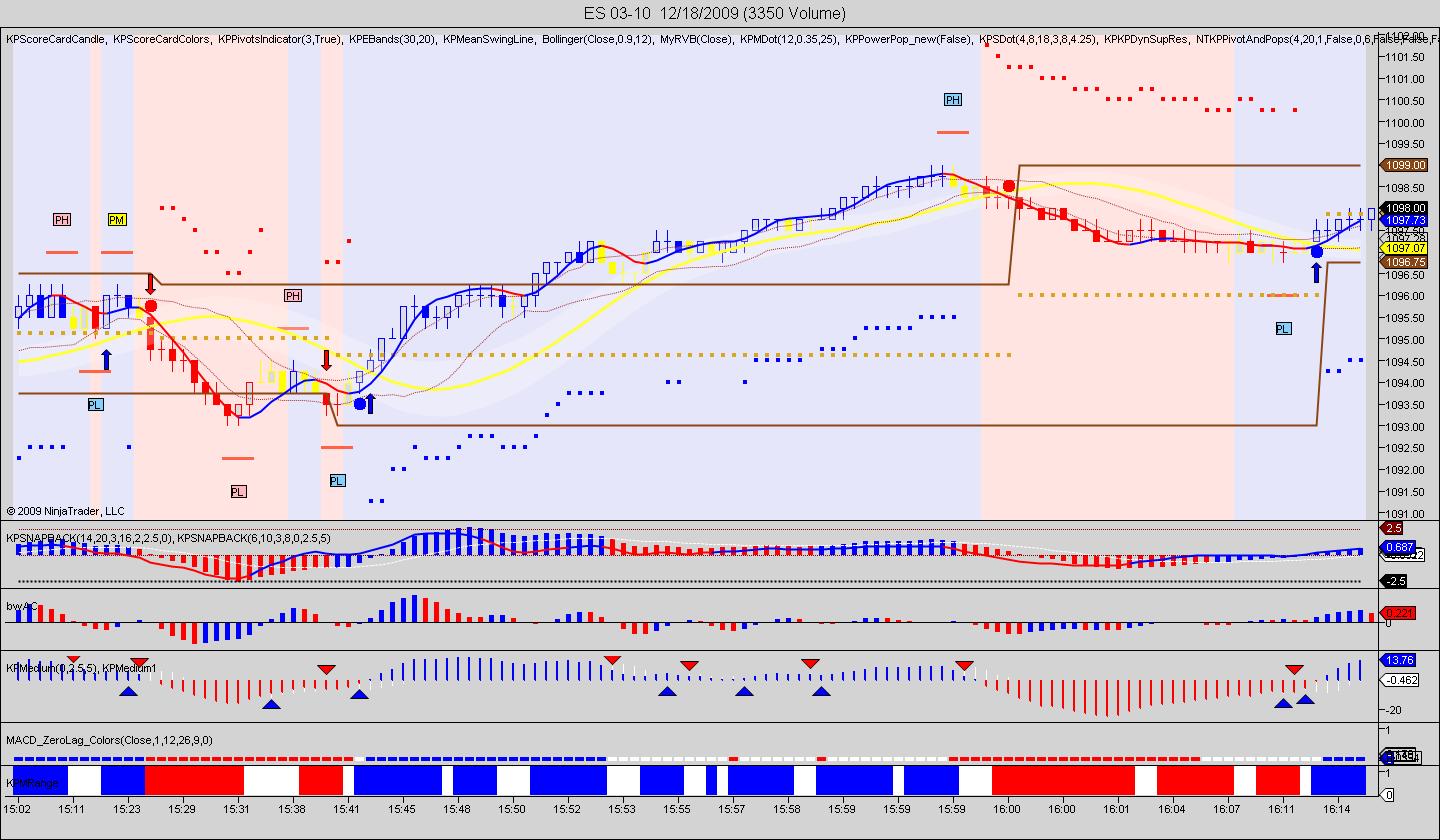Click the red KPMRange block spanning 15:23 to 15:31

[195, 780]
